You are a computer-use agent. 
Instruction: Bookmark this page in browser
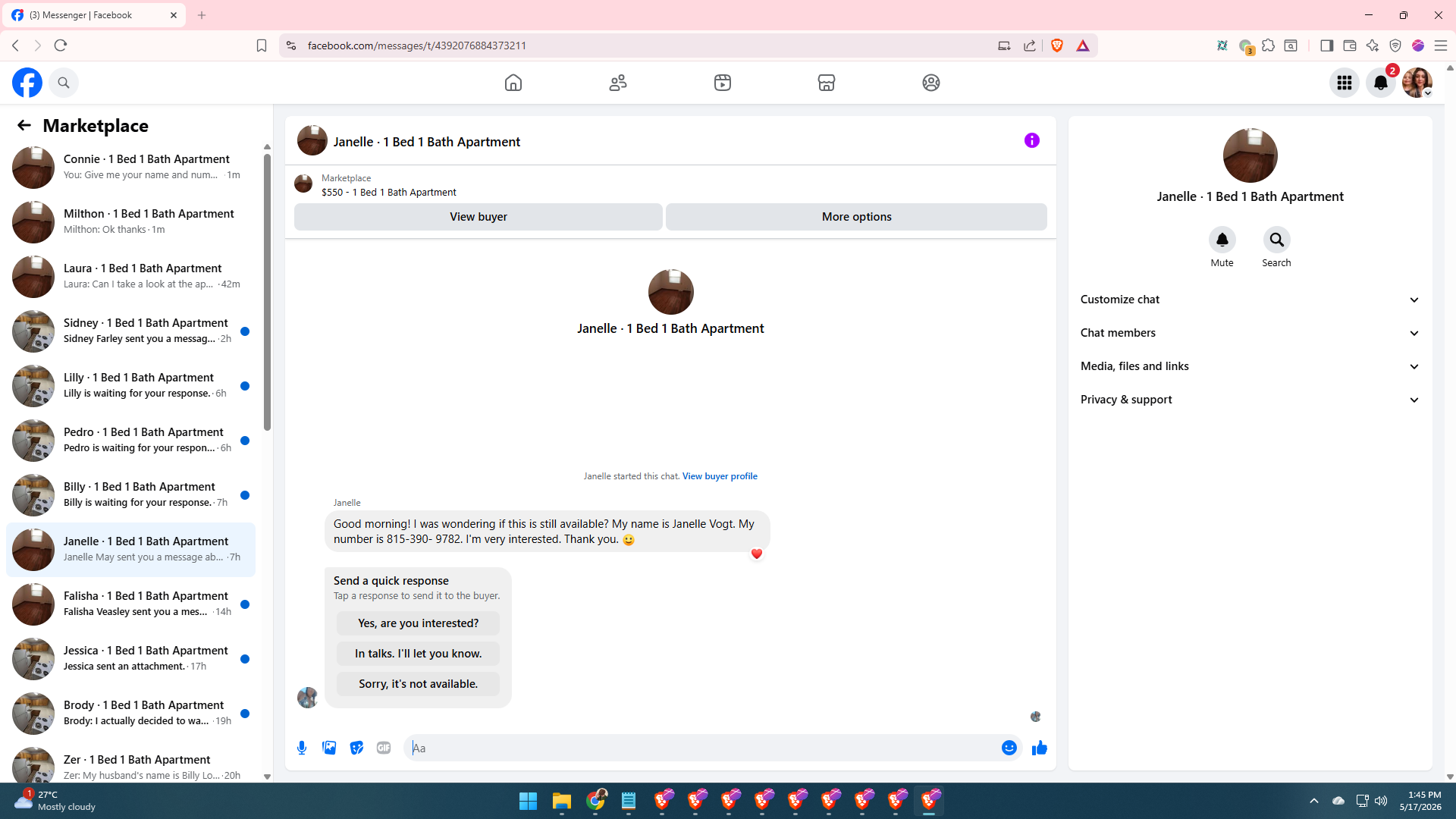coord(262,45)
